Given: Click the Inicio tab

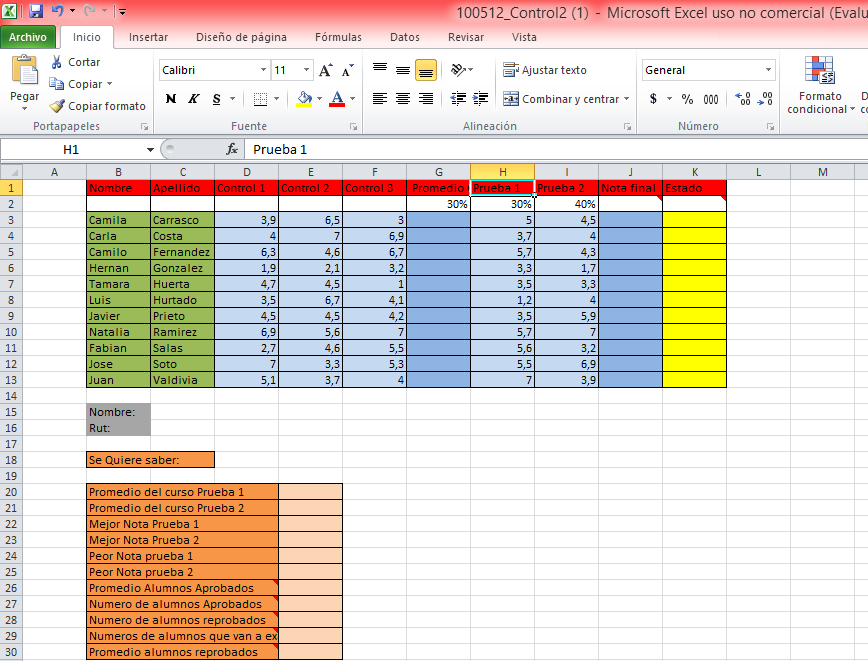Looking at the screenshot, I should click(x=87, y=37).
